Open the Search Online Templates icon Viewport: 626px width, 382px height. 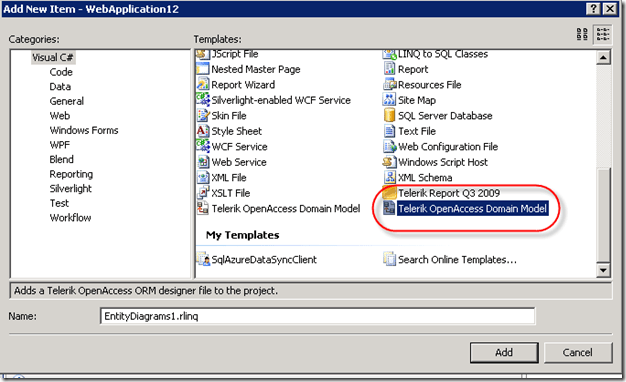389,259
